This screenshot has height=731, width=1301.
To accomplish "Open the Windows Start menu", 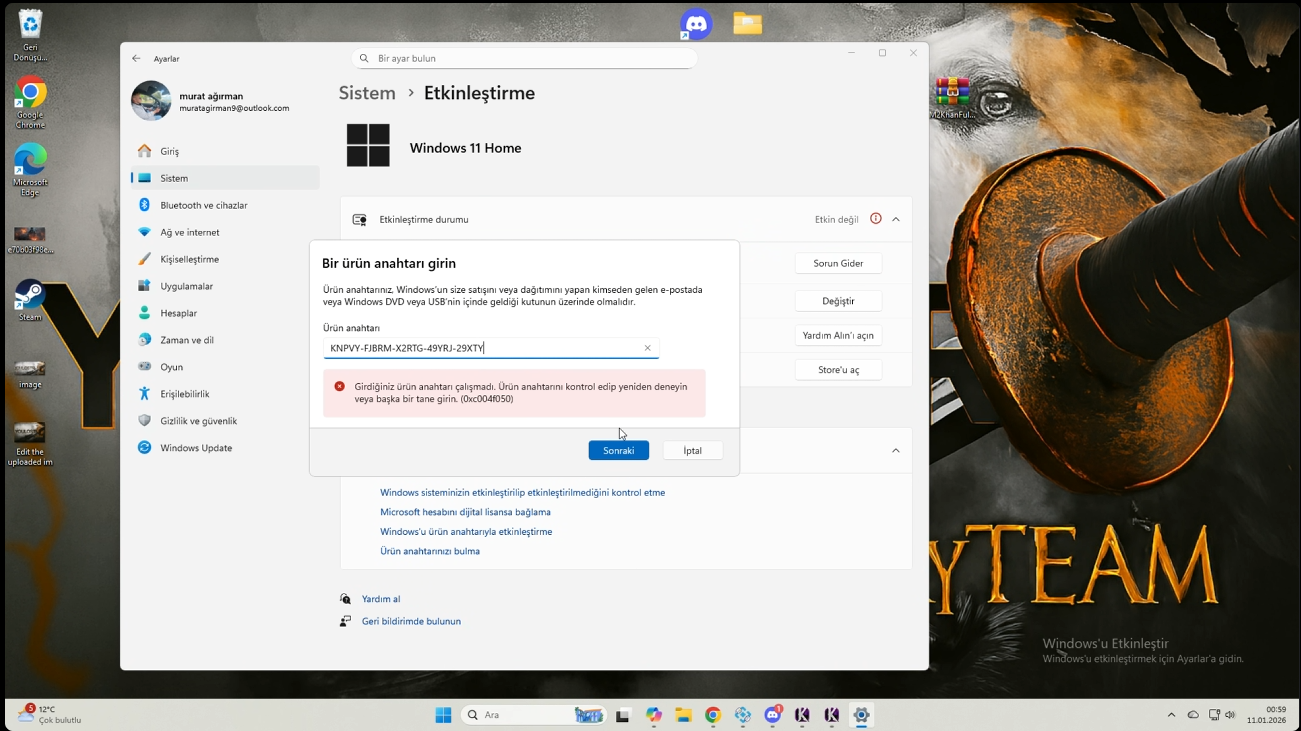I will tap(443, 715).
